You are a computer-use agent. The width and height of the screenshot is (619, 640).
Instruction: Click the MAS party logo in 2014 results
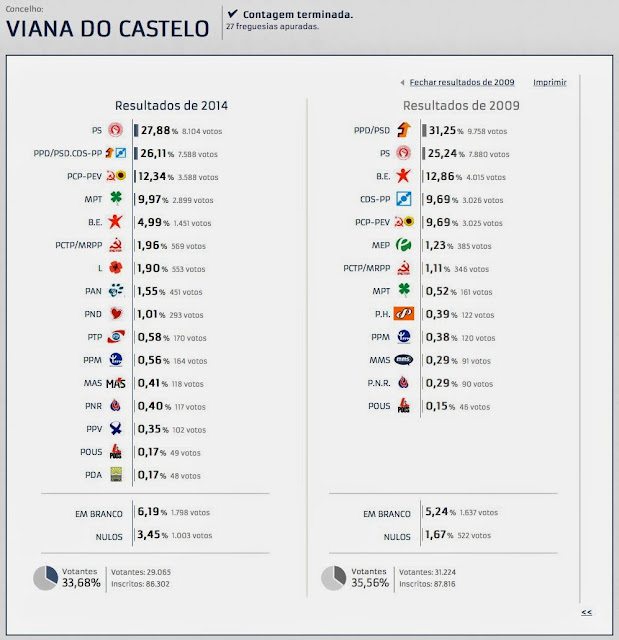pyautogui.click(x=115, y=383)
